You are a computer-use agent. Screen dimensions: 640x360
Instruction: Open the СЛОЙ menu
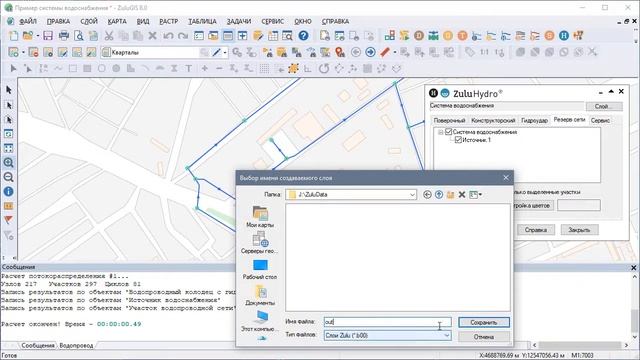click(x=89, y=21)
